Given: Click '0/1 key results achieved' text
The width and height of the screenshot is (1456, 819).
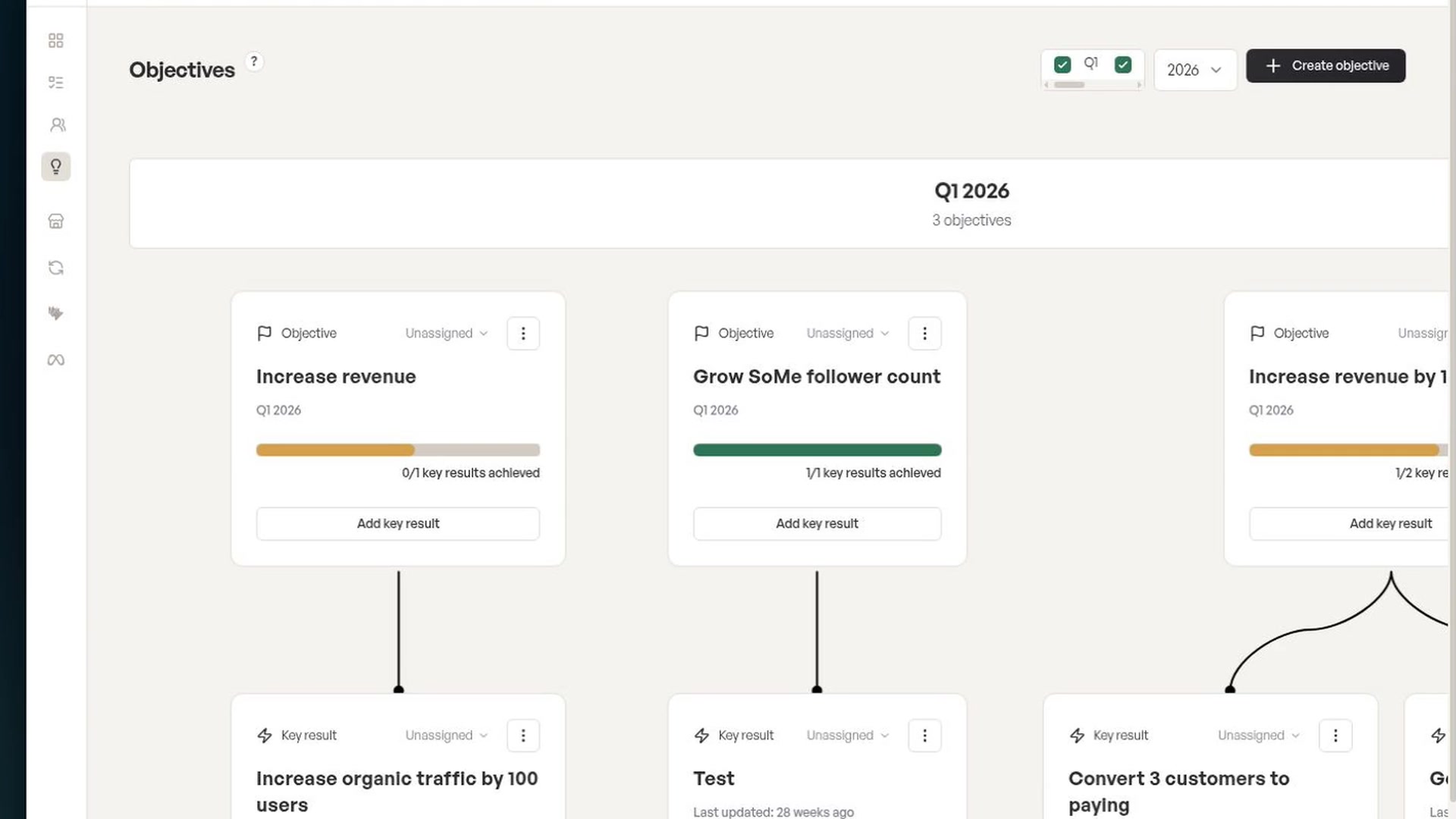Looking at the screenshot, I should tap(471, 472).
